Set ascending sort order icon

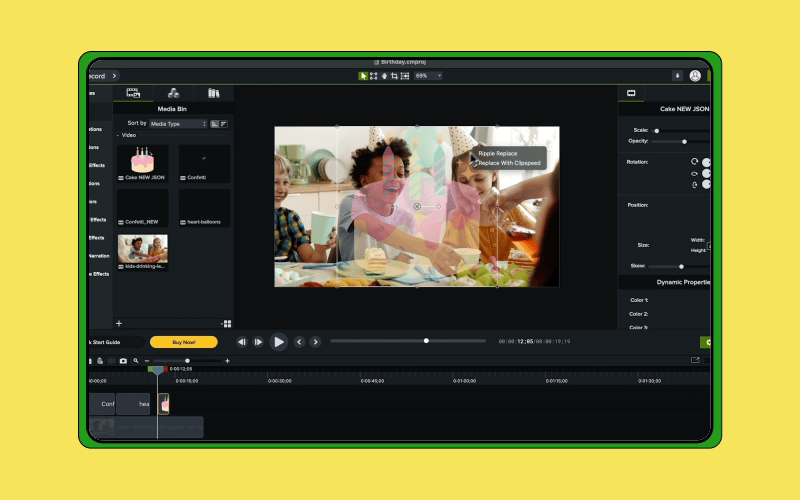(x=215, y=124)
